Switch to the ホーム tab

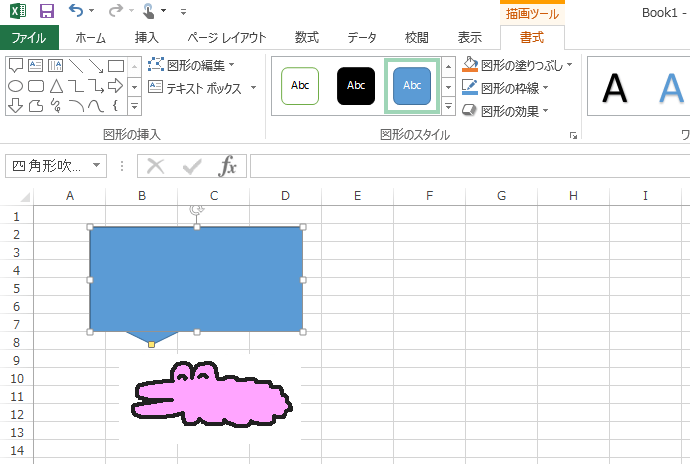click(x=90, y=38)
